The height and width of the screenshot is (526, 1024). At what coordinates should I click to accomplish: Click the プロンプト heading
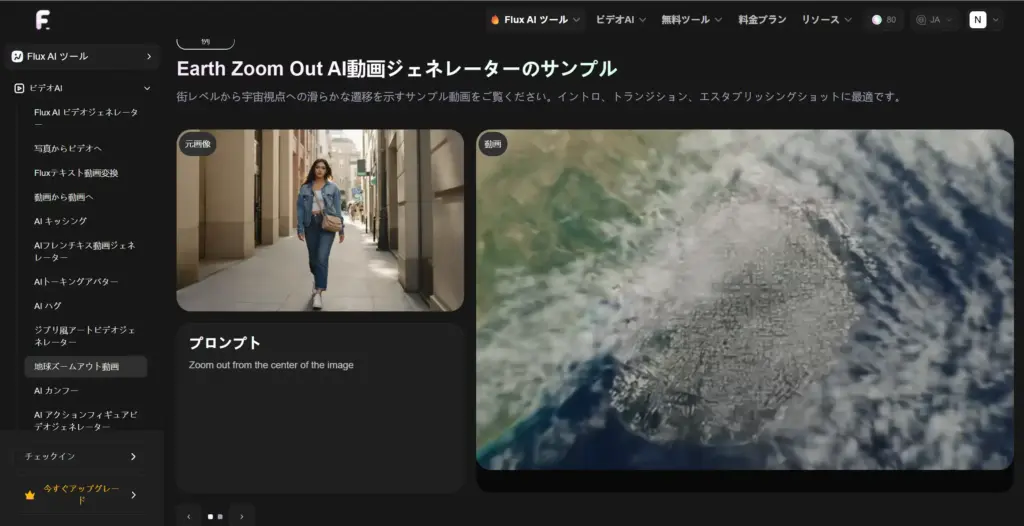(225, 343)
